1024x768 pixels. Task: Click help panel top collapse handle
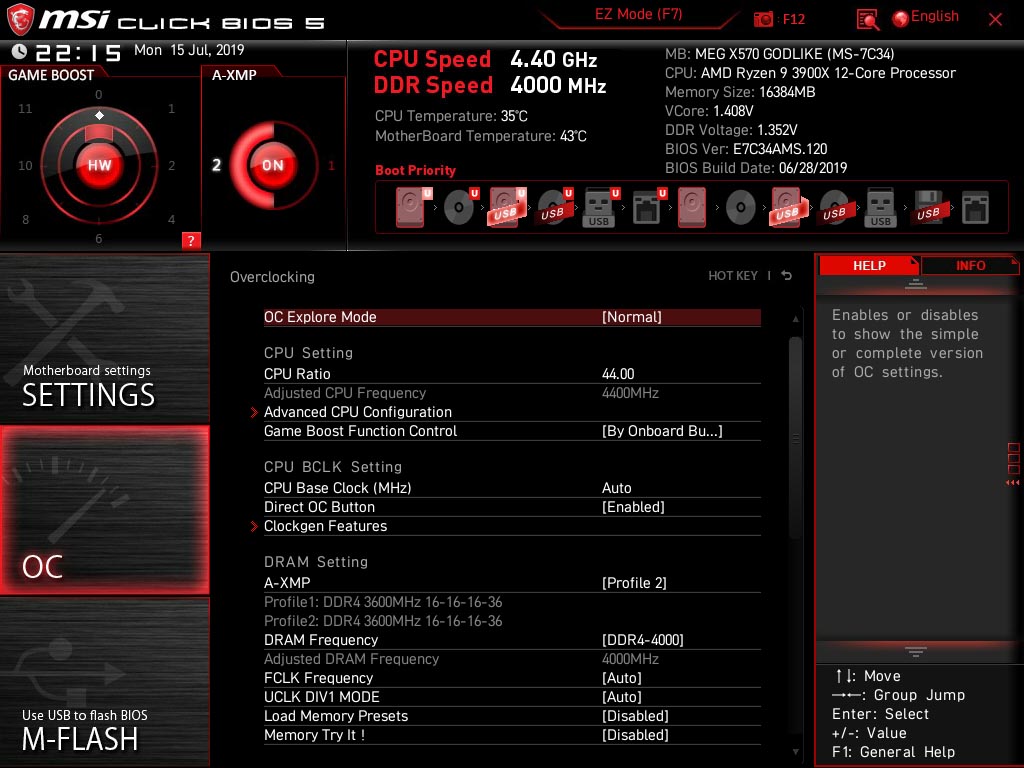[x=916, y=284]
